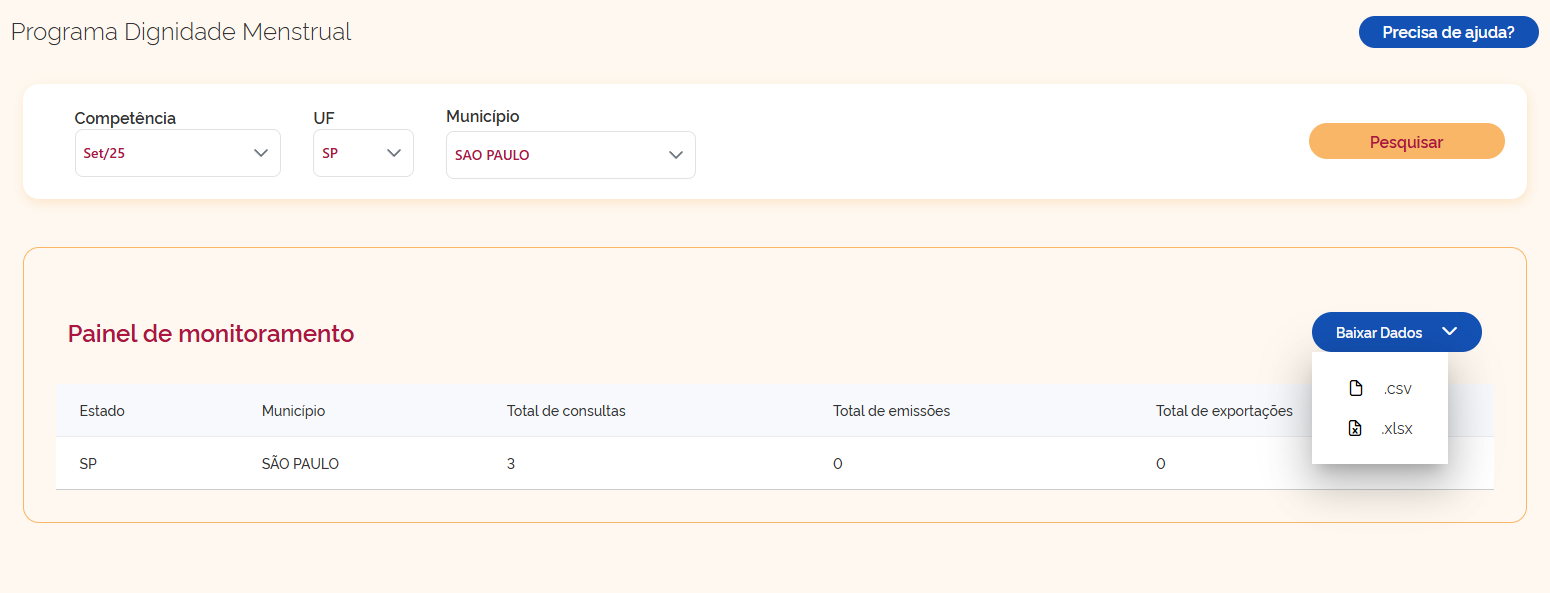Viewport: 1550px width, 593px height.
Task: Choose the .csv download option
Action: [x=1397, y=389]
